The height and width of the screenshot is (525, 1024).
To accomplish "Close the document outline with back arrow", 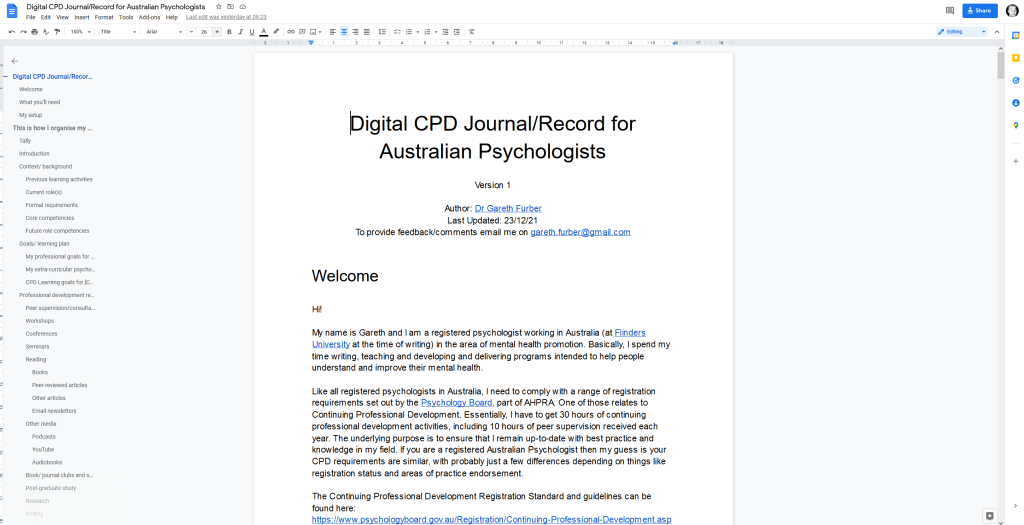I will point(14,60).
